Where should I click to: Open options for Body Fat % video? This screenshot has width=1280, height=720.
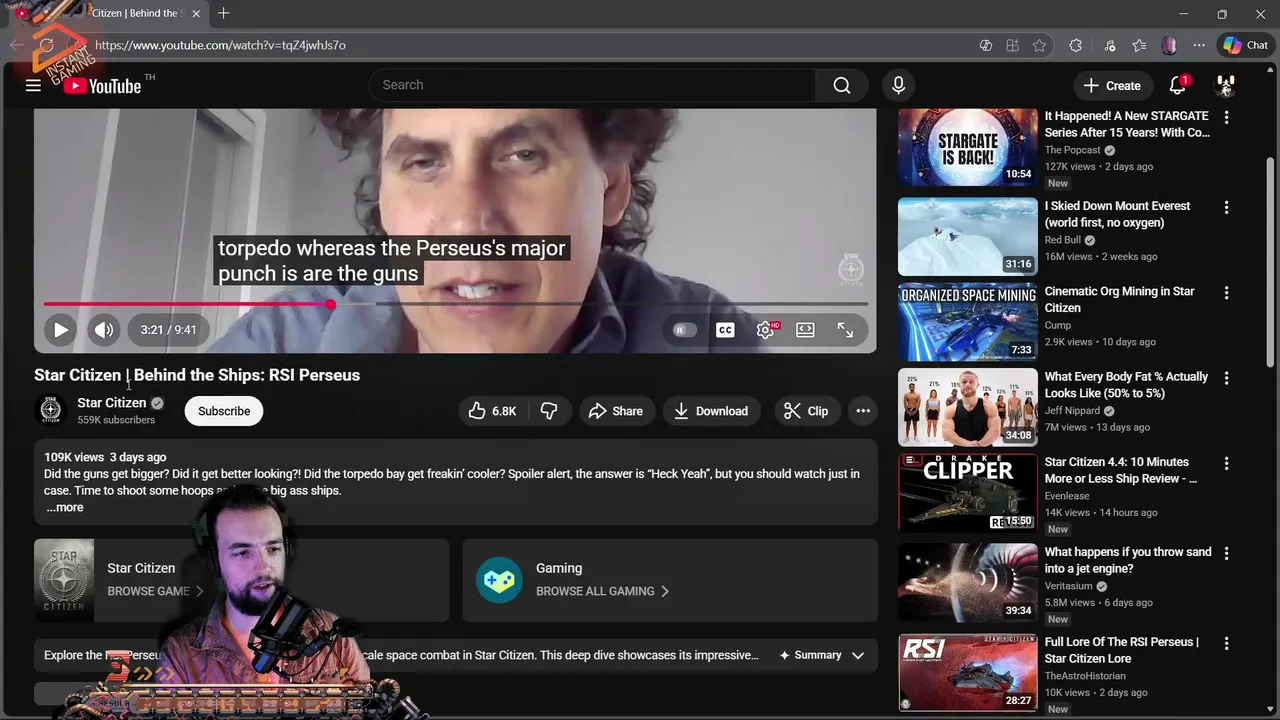coord(1226,379)
